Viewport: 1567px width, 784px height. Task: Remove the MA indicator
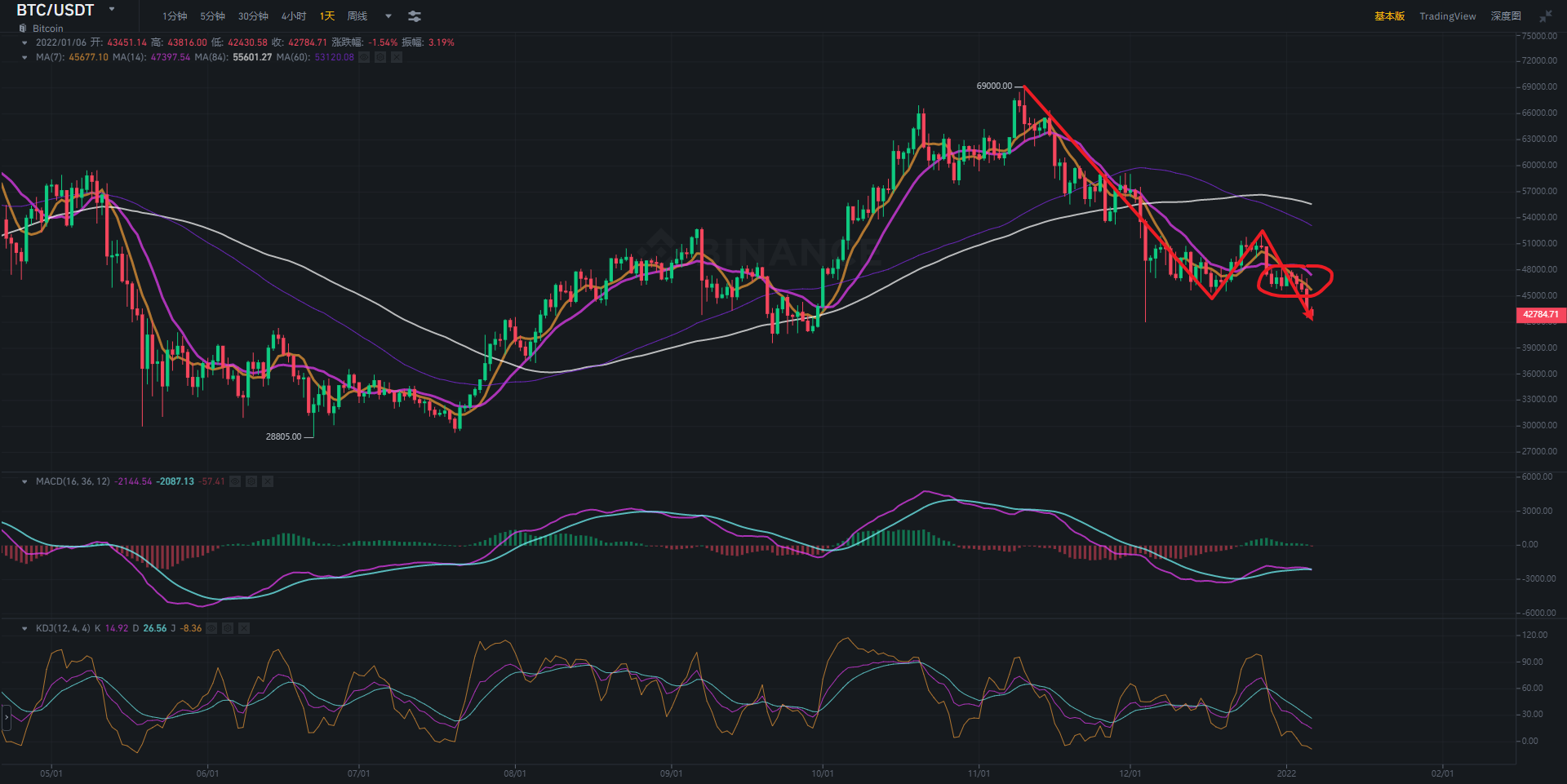397,57
